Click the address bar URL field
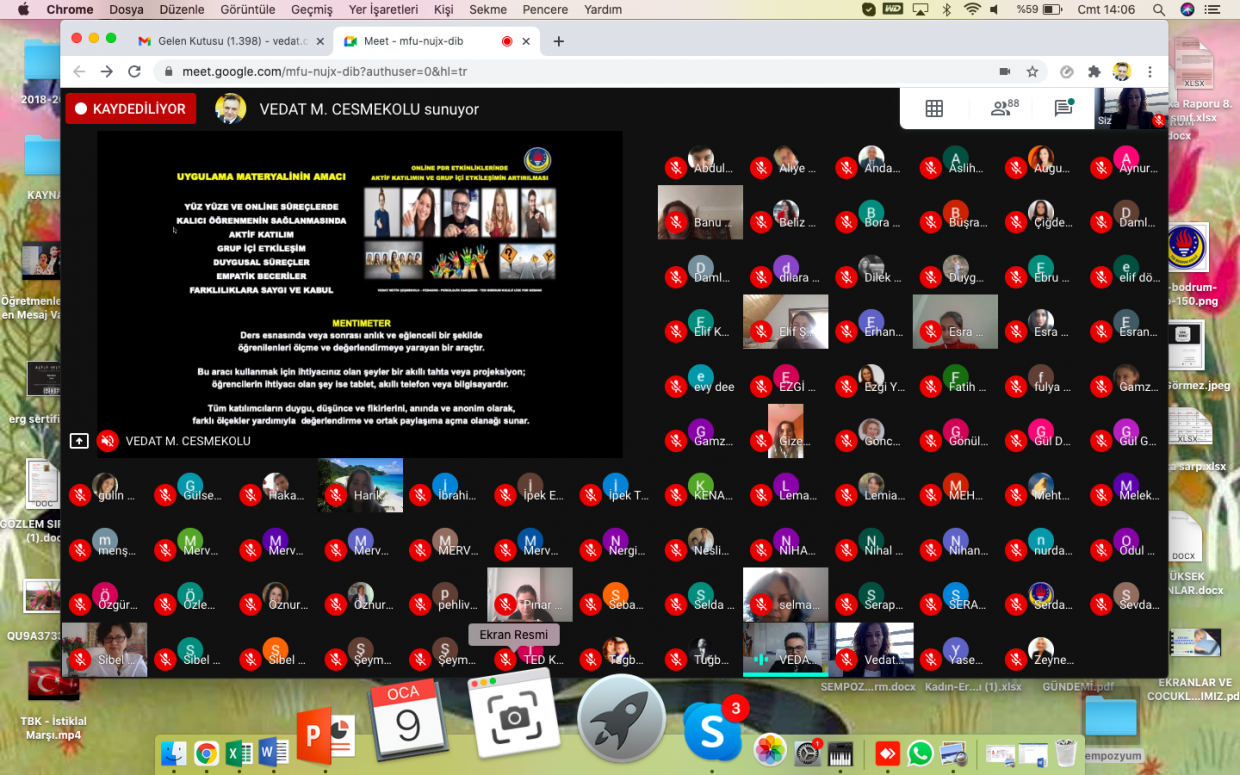Viewport: 1240px width, 775px height. point(575,72)
